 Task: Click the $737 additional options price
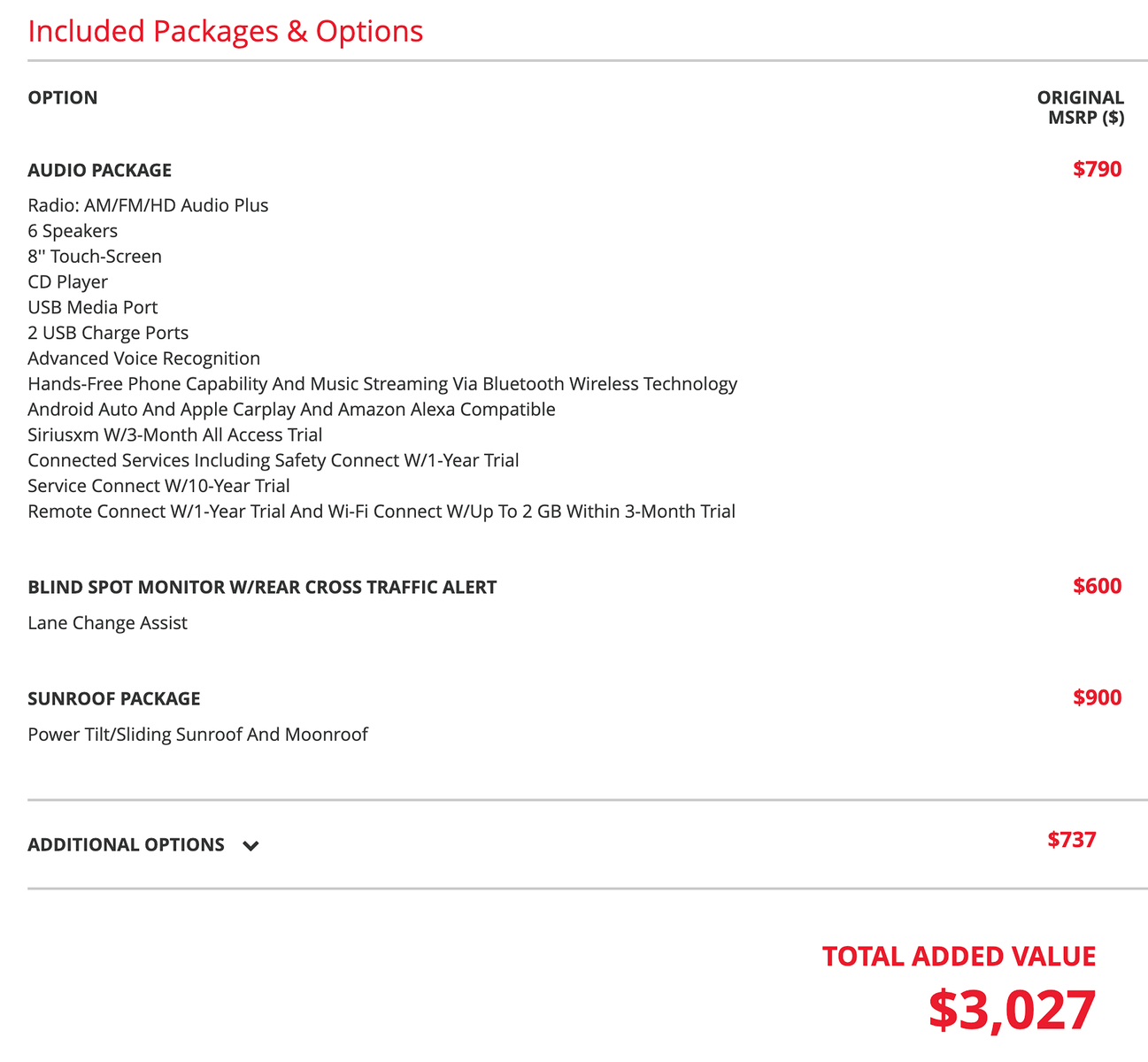[x=1072, y=840]
